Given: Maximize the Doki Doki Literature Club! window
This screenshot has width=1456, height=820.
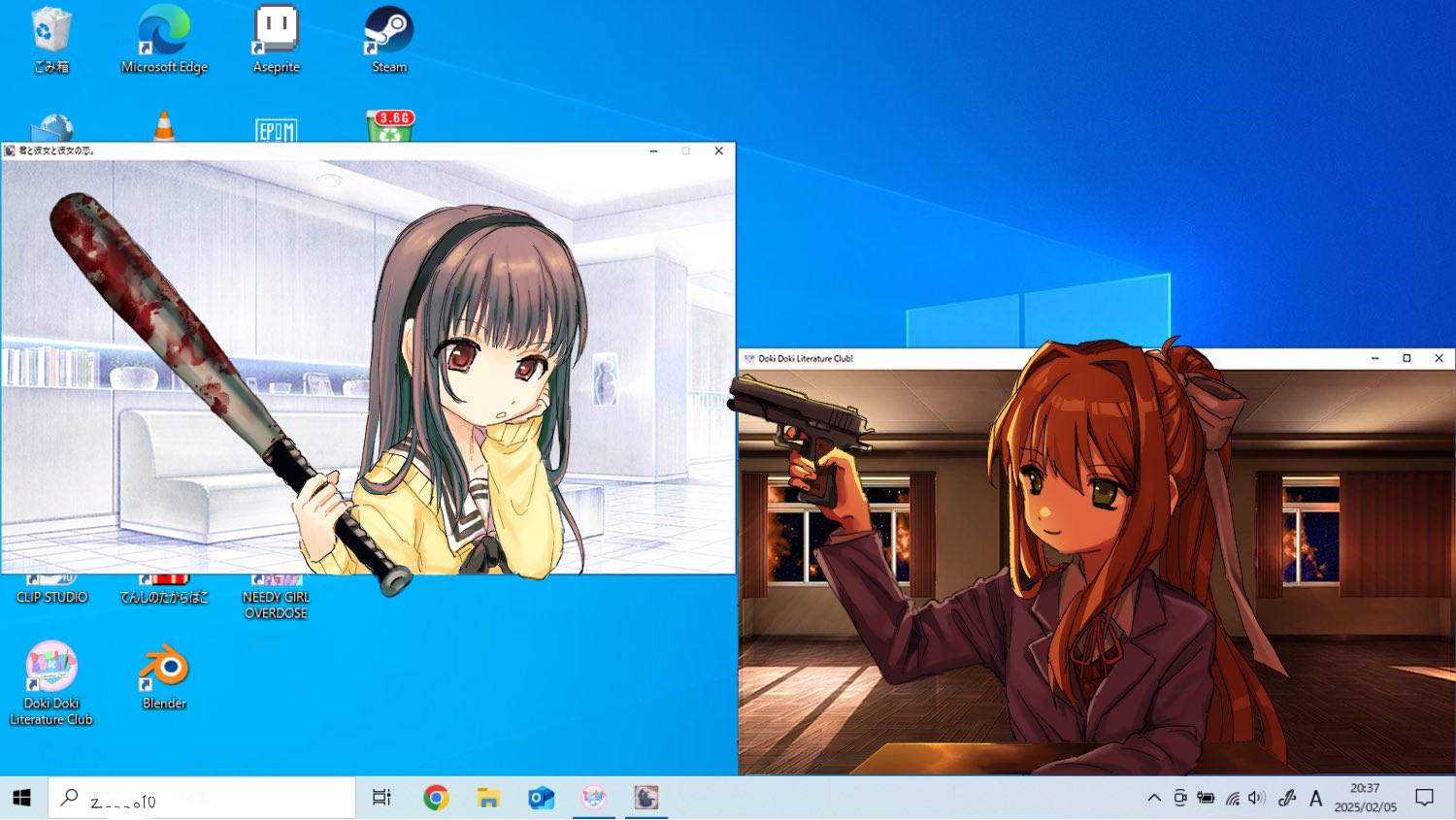Looking at the screenshot, I should point(1406,358).
